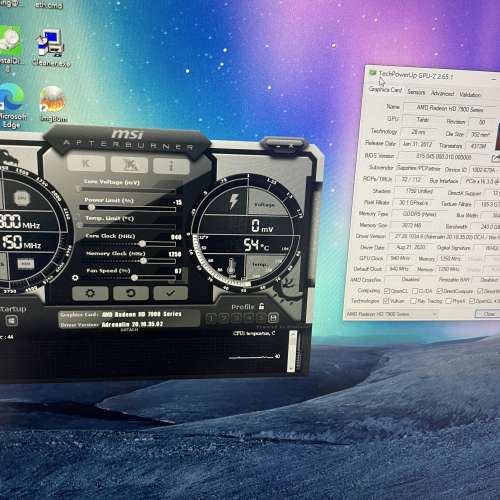Toggle the Ray Tracing checkbox in GPU-Z
Image resolution: width=500 pixels, height=500 pixels.
413,301
